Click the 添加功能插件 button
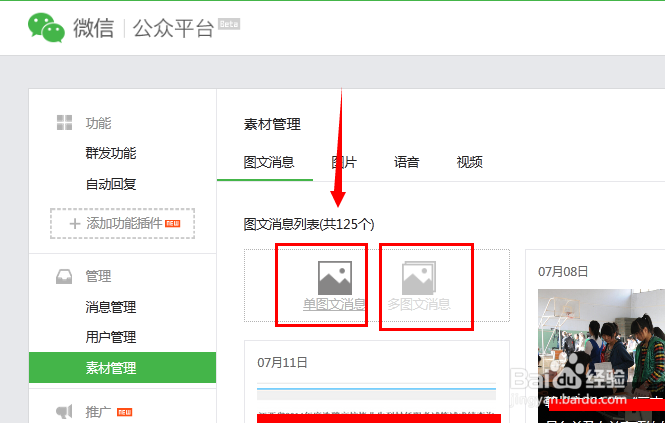 tap(123, 224)
